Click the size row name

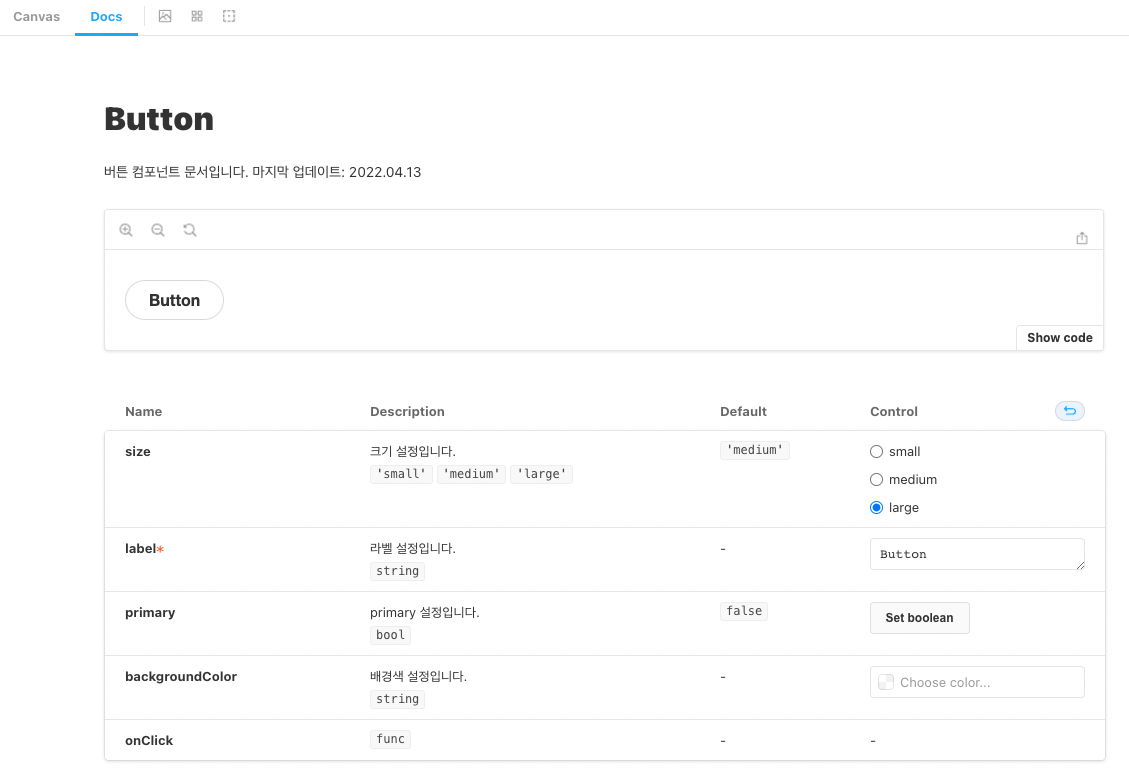click(x=138, y=452)
